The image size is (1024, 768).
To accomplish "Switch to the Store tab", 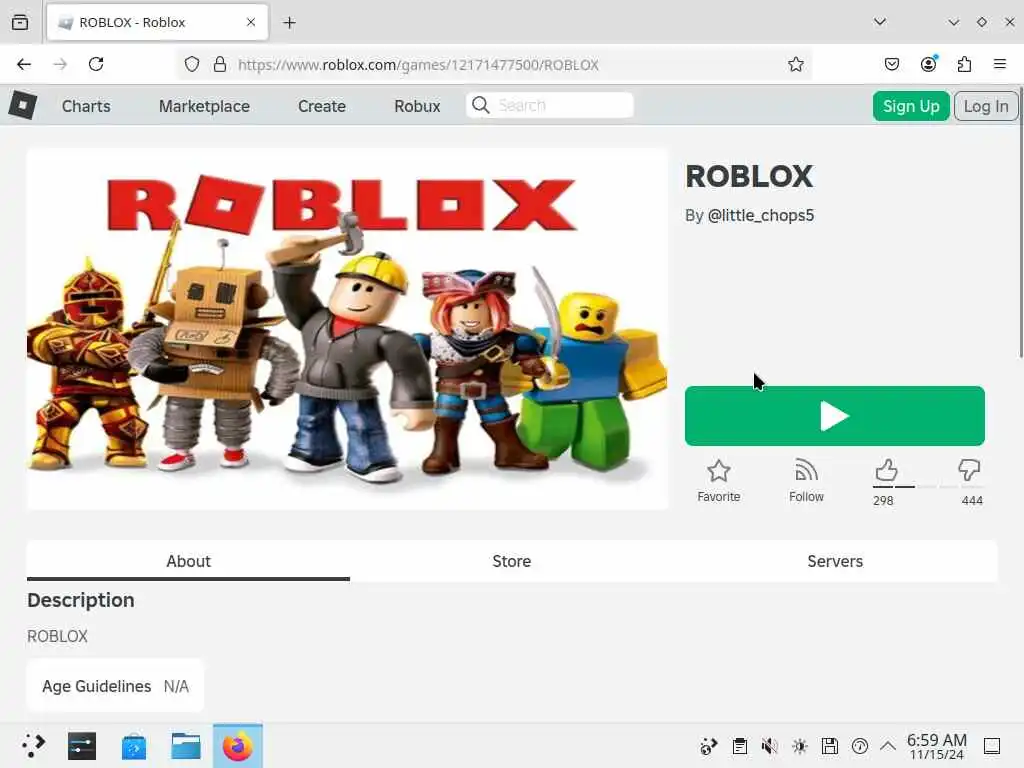I will click(x=511, y=561).
